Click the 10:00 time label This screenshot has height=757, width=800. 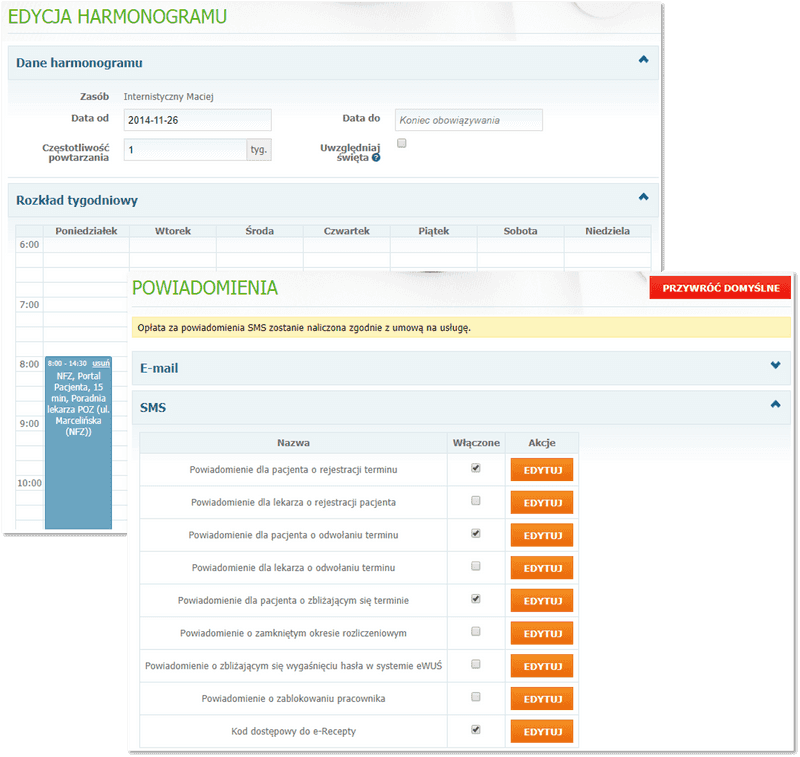30,483
